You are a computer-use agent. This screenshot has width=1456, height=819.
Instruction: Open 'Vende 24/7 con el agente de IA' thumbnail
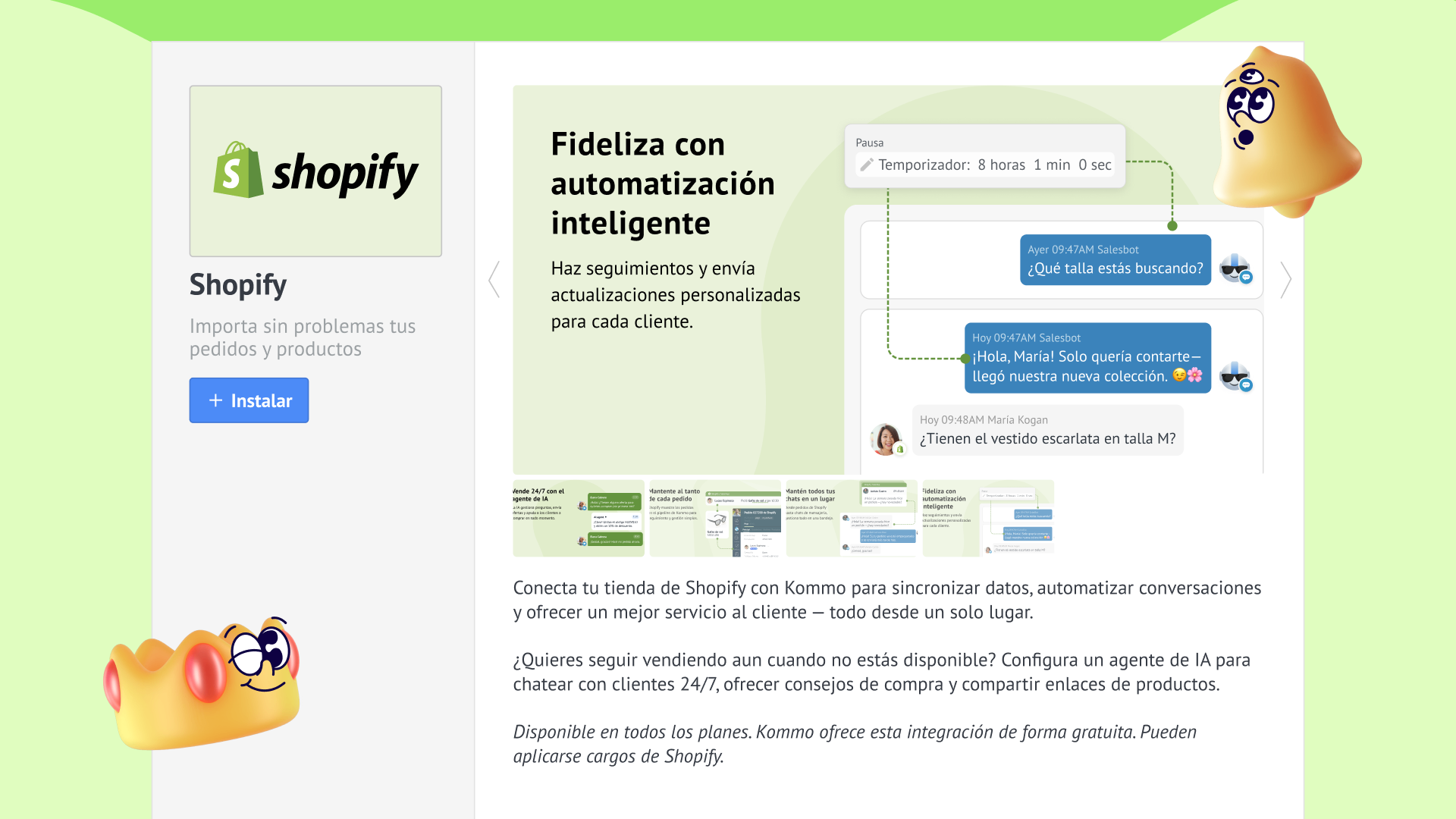(579, 519)
